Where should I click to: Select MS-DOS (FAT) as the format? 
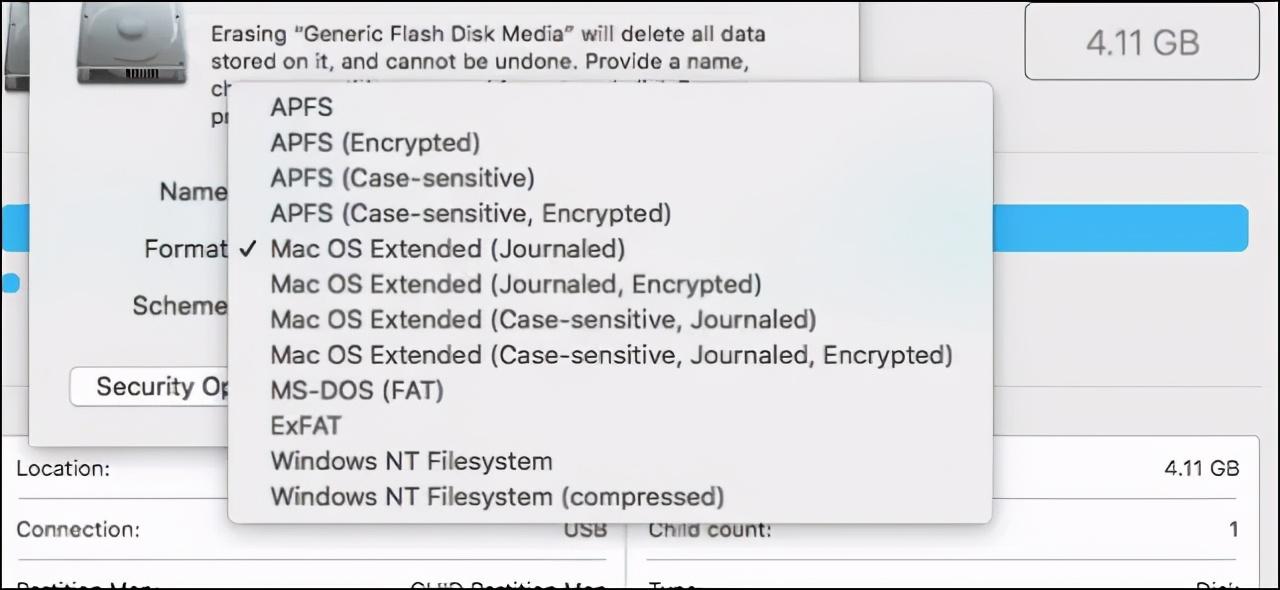point(356,390)
